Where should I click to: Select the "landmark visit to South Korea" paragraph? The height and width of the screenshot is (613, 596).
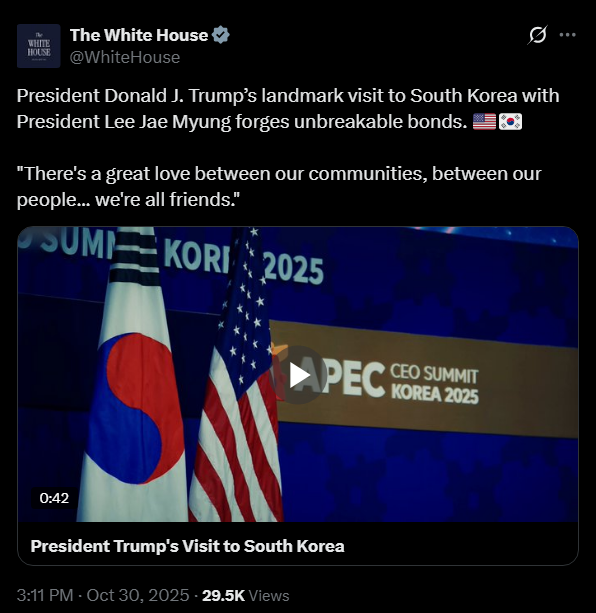click(288, 109)
